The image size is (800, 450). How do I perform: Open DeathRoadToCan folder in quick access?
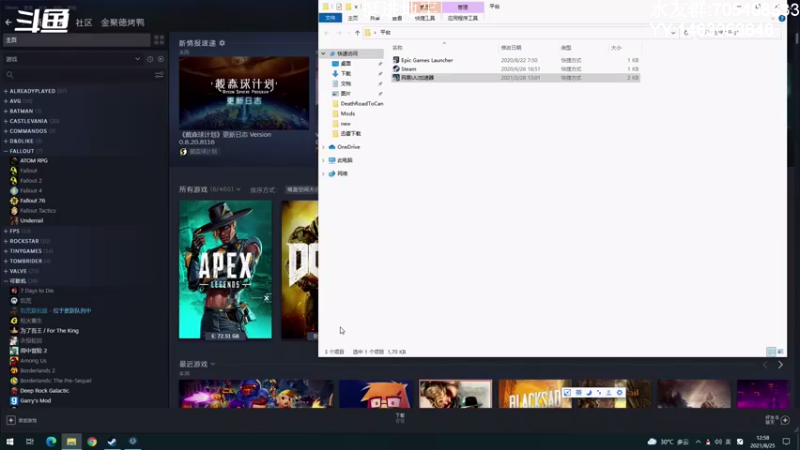362,104
